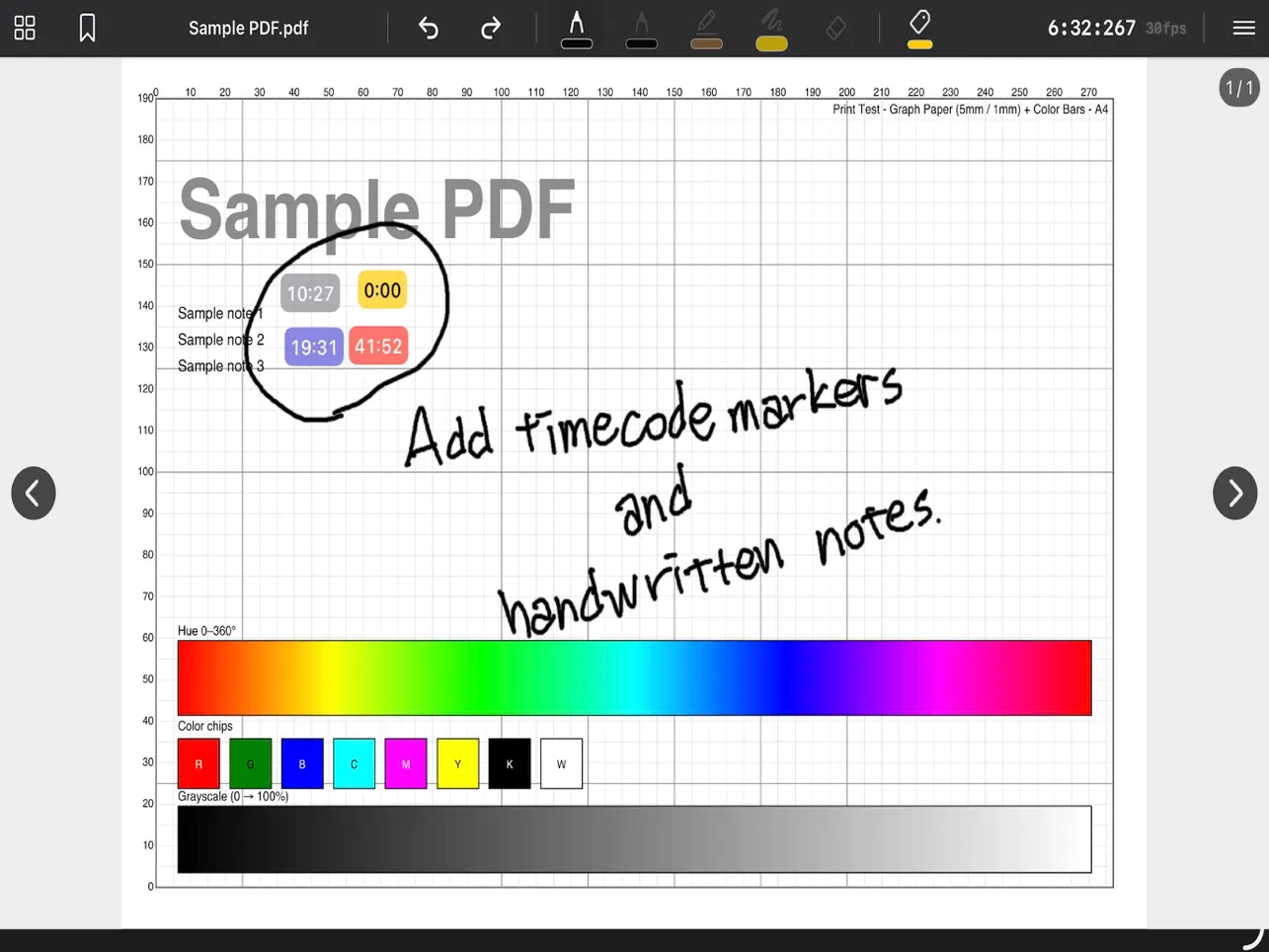Select the yellow highlighter tool
Viewport: 1269px width, 952px height.
(771, 29)
